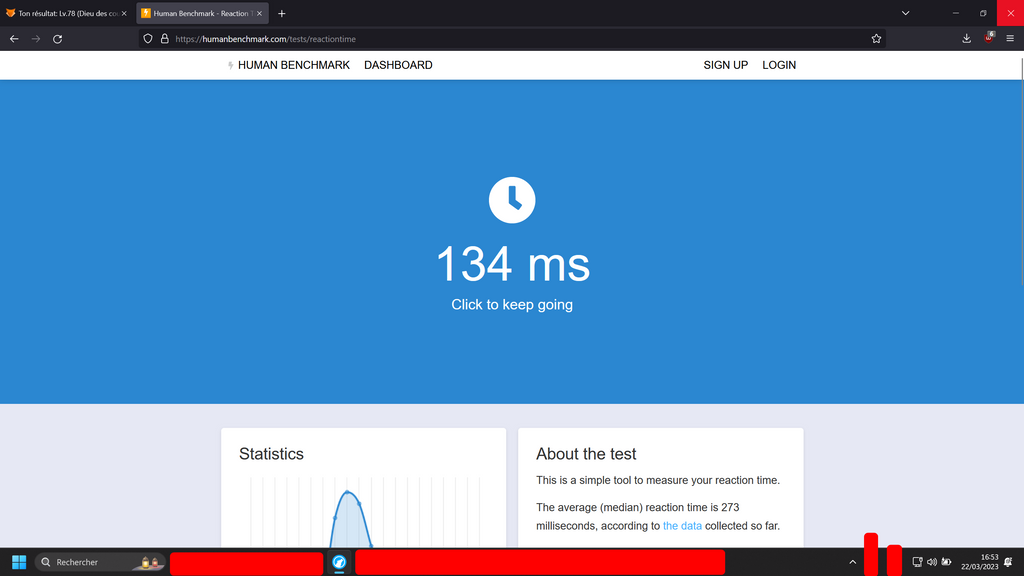Reload the page with the refresh button

click(x=58, y=39)
